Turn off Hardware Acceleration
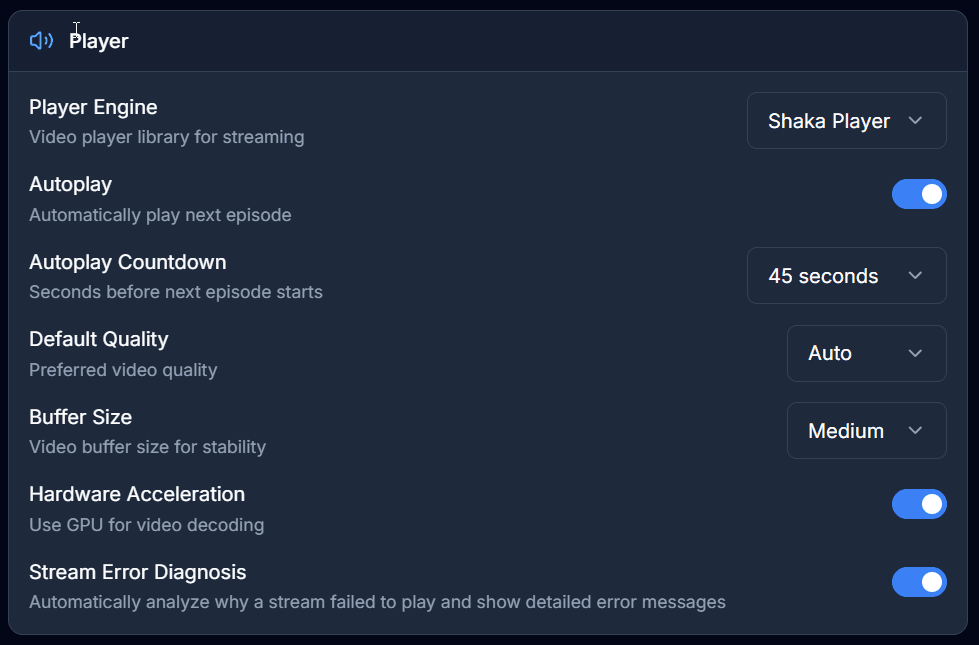 coord(919,504)
